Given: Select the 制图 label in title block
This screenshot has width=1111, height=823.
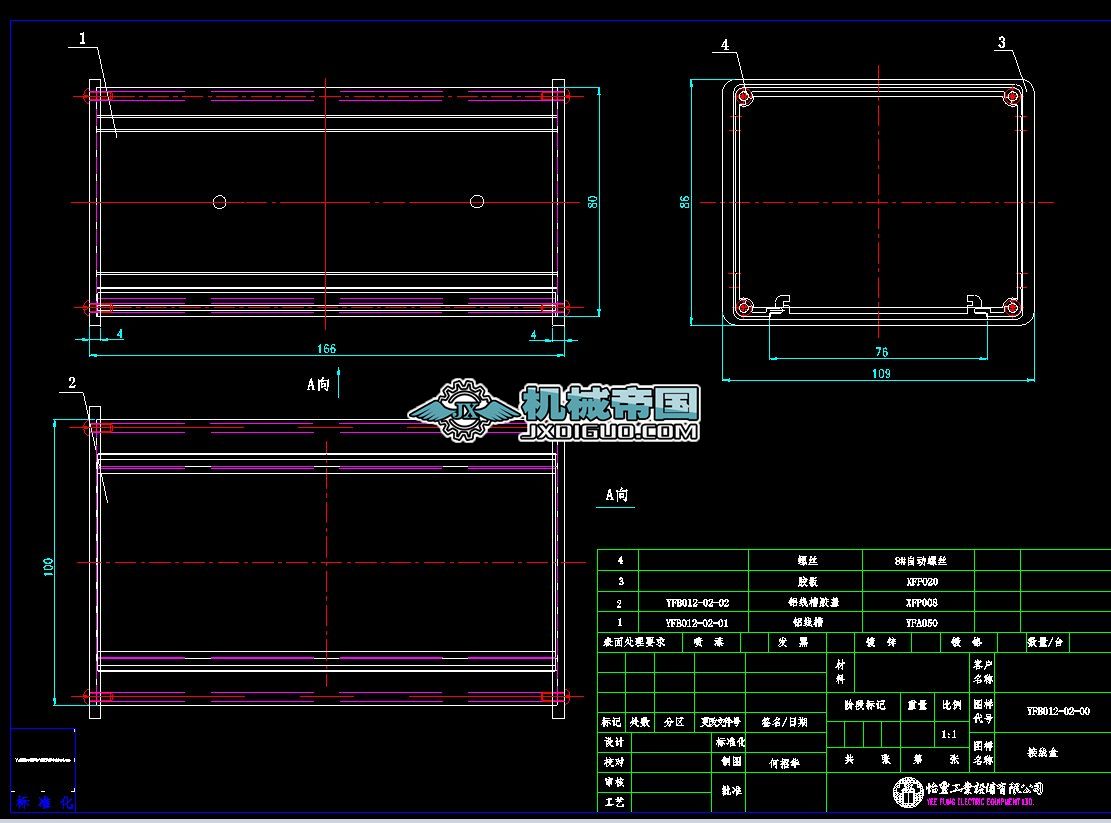Looking at the screenshot, I should 731,761.
